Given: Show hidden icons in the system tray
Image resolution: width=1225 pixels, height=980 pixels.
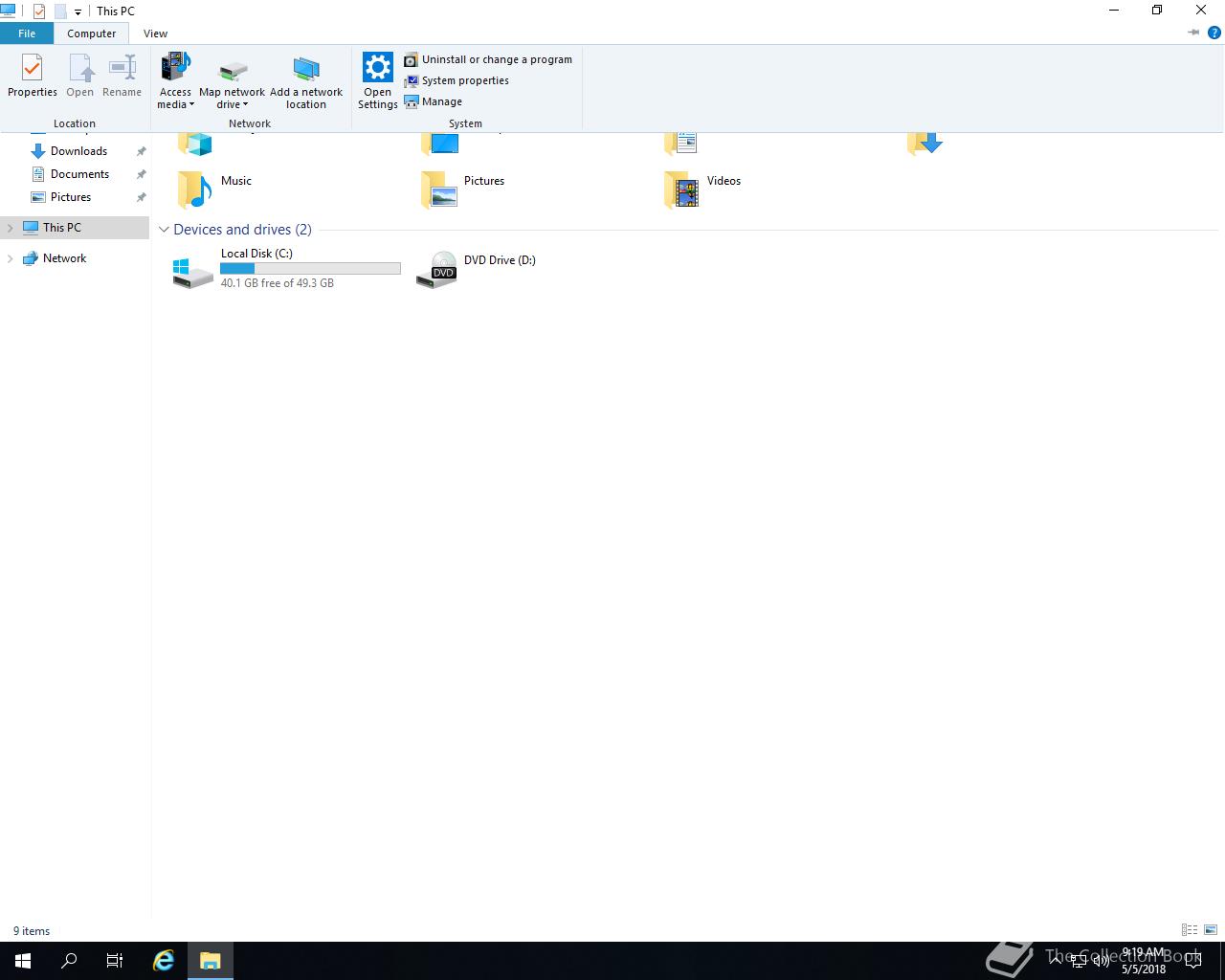Looking at the screenshot, I should pos(1056,960).
